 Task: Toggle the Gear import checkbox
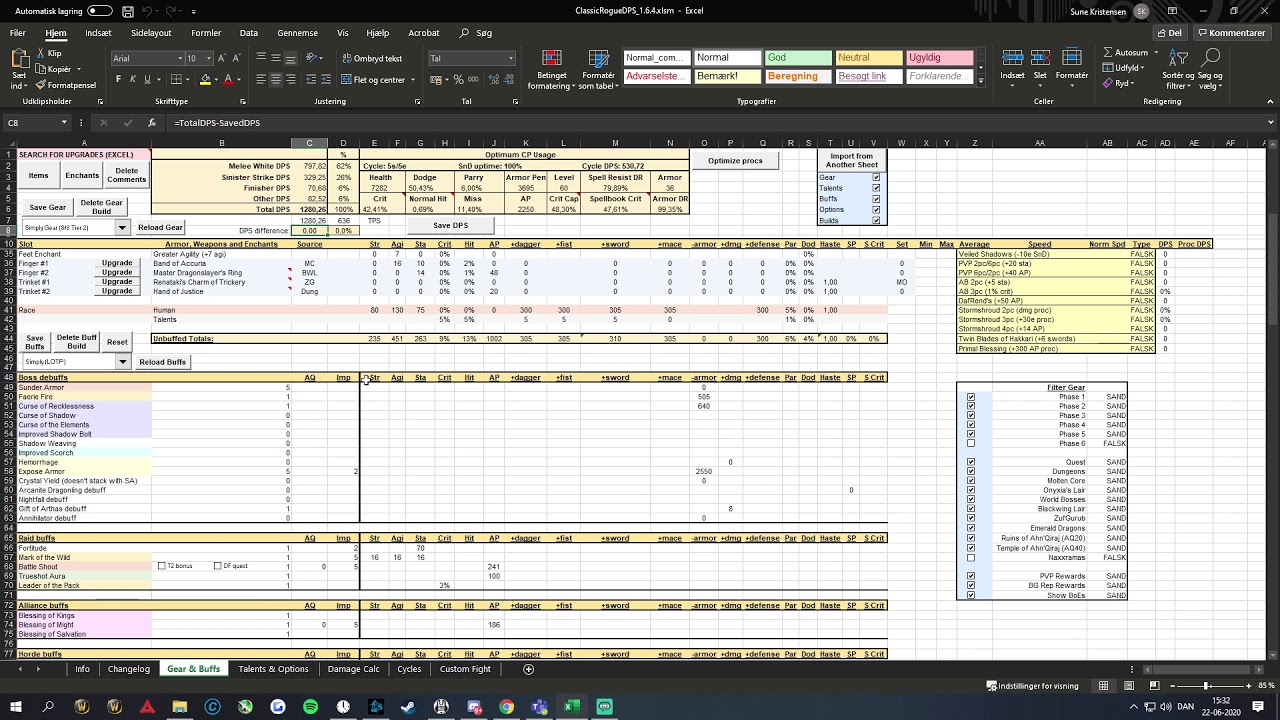click(x=876, y=178)
